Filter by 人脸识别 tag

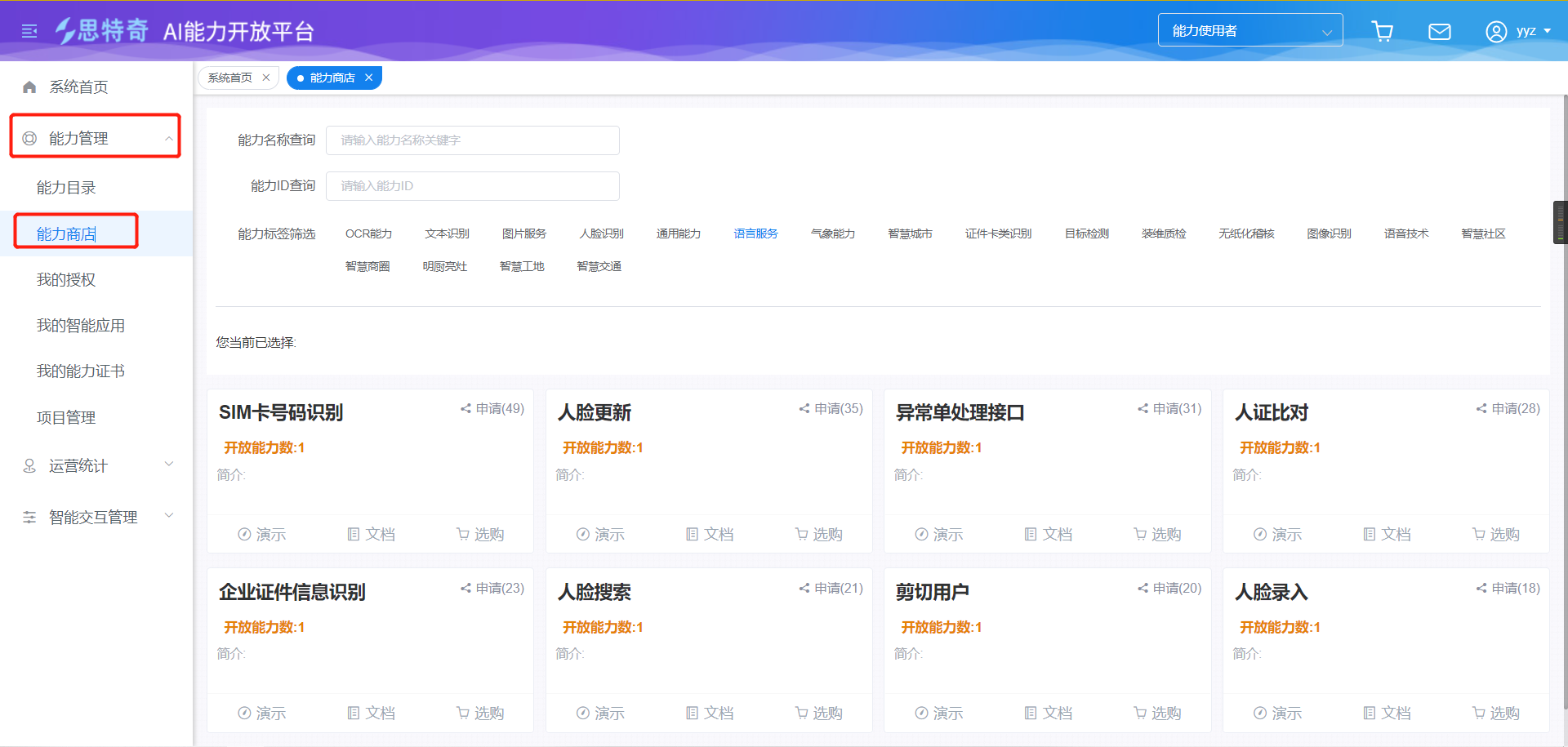click(x=601, y=233)
